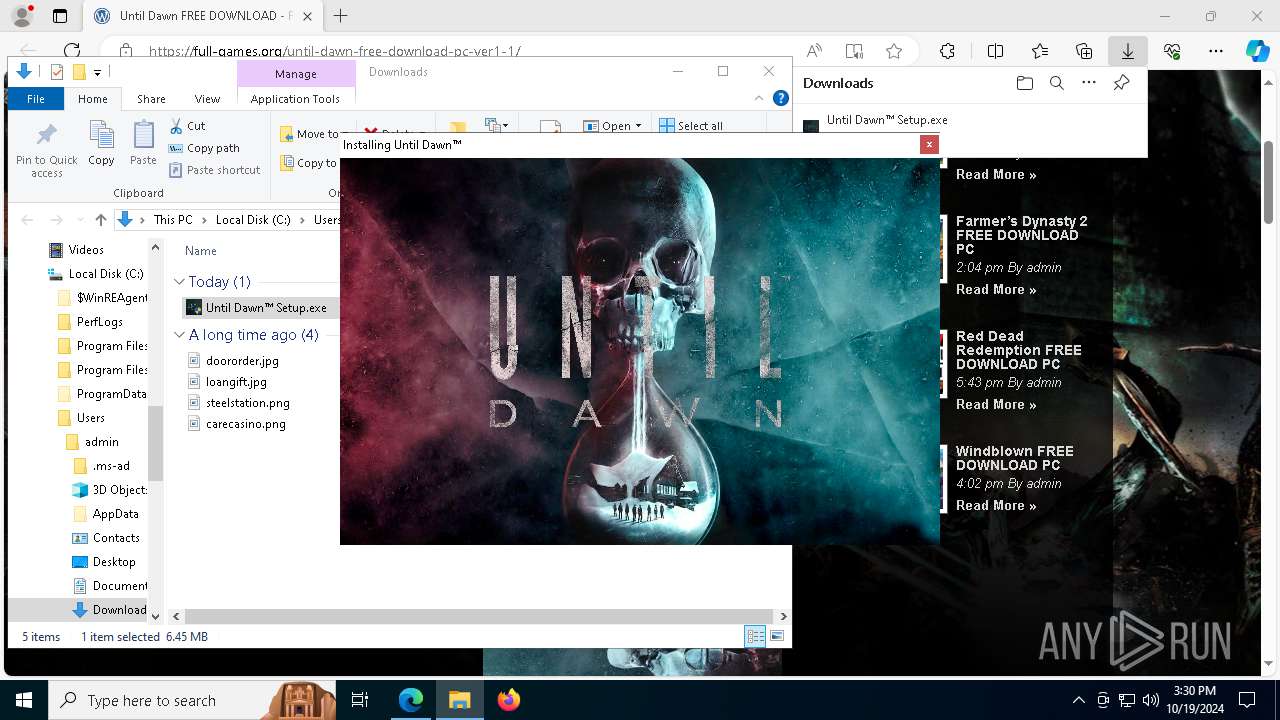Select Until Dawn Setup.exe in file list
This screenshot has height=720, width=1280.
point(266,308)
